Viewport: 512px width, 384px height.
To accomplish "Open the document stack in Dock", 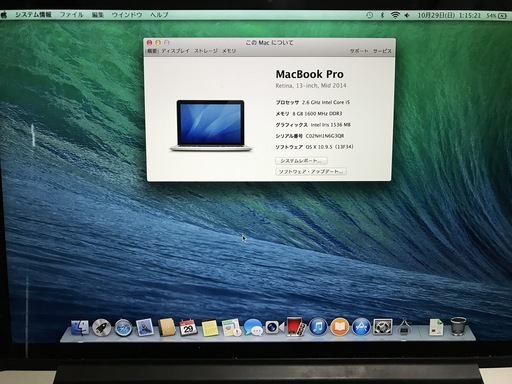I will tap(436, 327).
